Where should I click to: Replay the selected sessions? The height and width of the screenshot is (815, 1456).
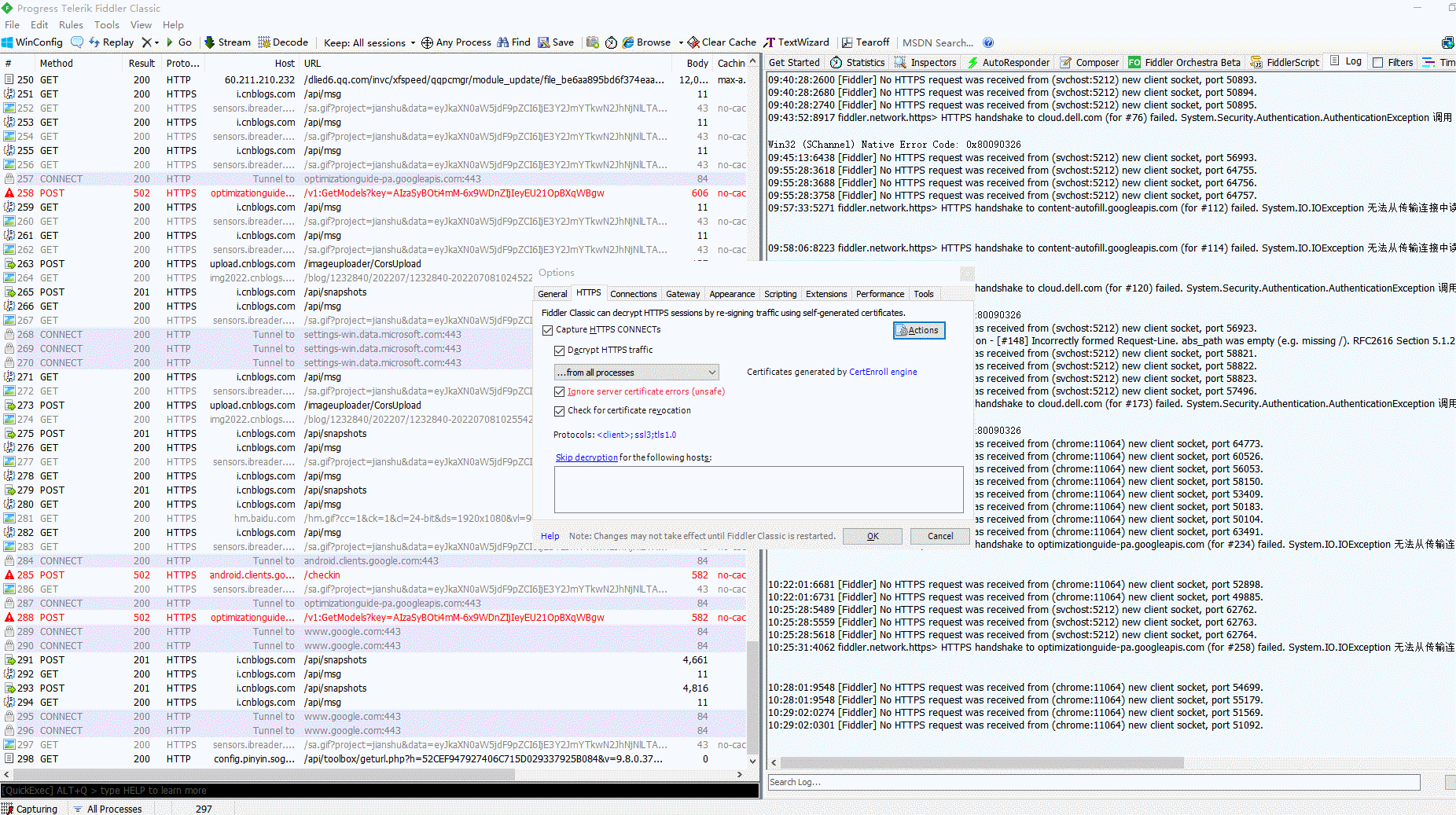click(111, 42)
